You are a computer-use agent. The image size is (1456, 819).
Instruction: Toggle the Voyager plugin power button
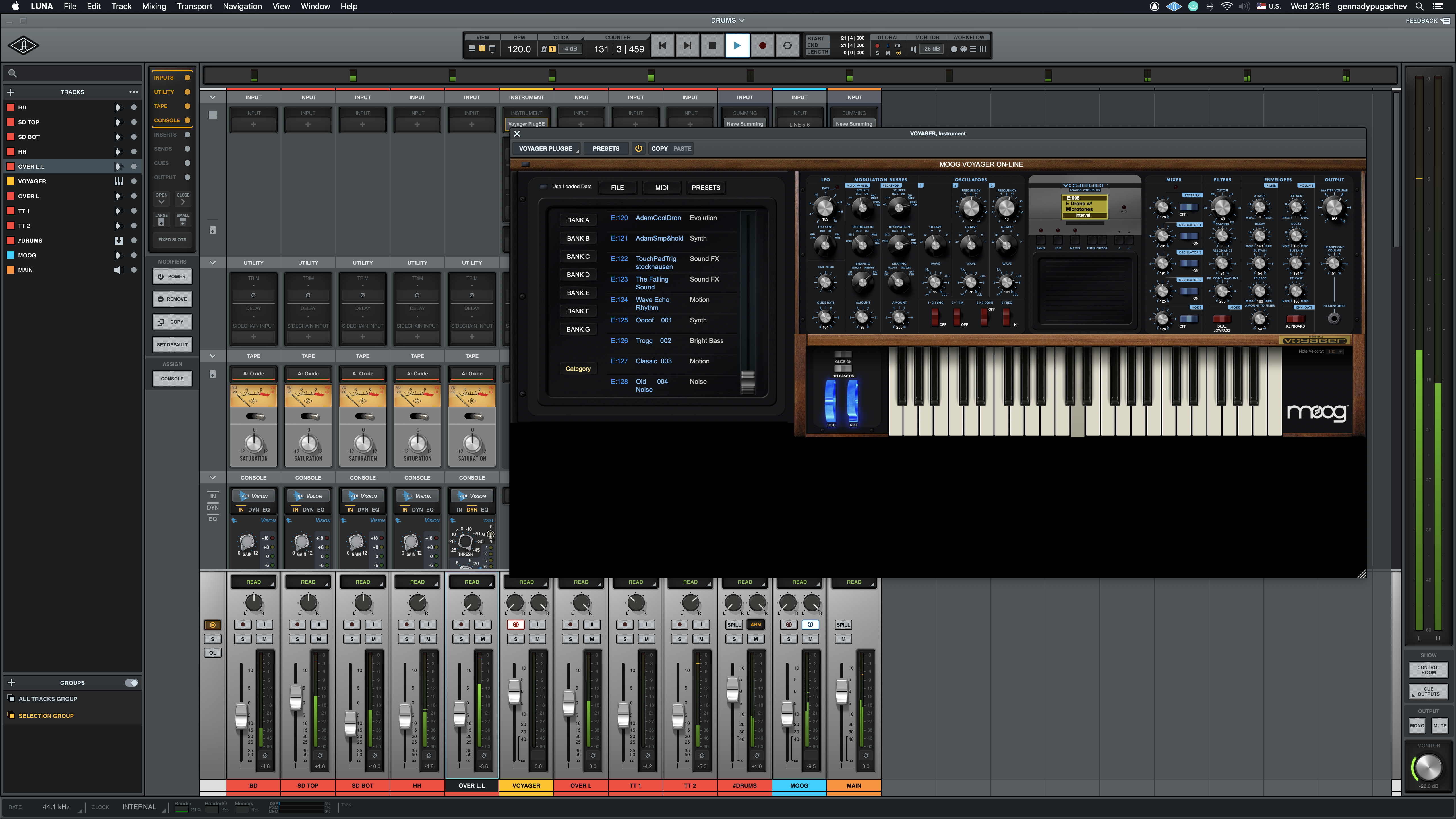pyautogui.click(x=638, y=149)
